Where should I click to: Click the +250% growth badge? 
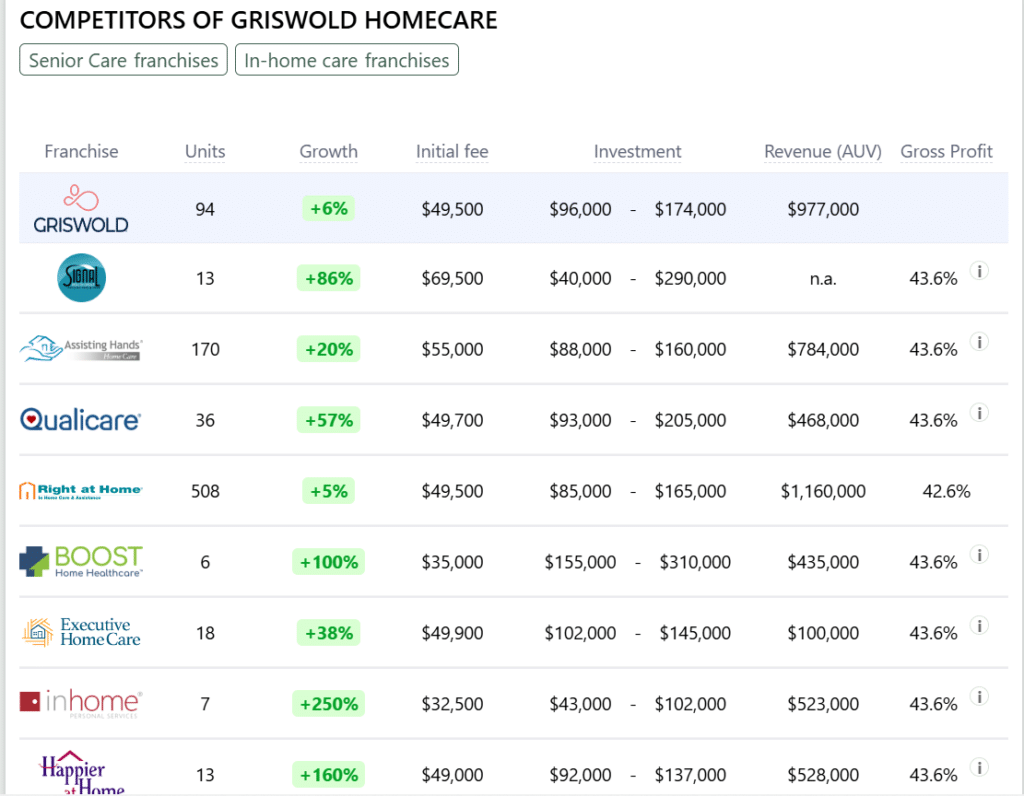click(328, 704)
